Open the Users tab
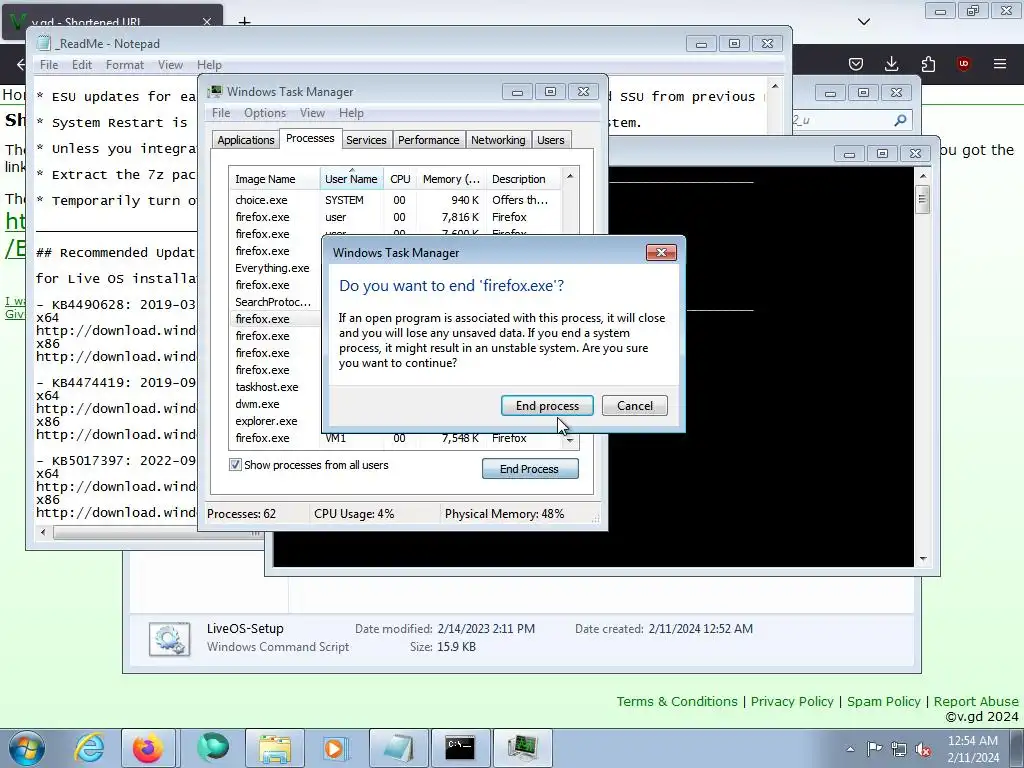 click(551, 140)
